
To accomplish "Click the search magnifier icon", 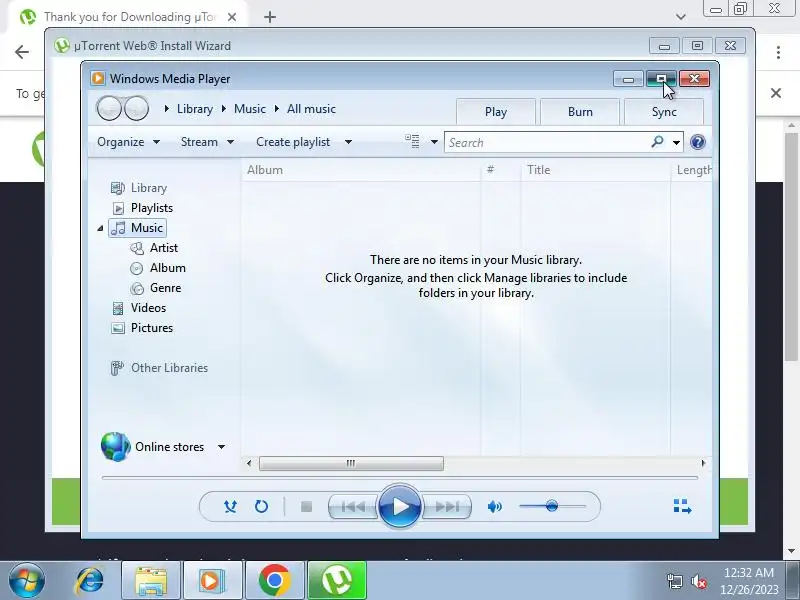I will tap(658, 141).
